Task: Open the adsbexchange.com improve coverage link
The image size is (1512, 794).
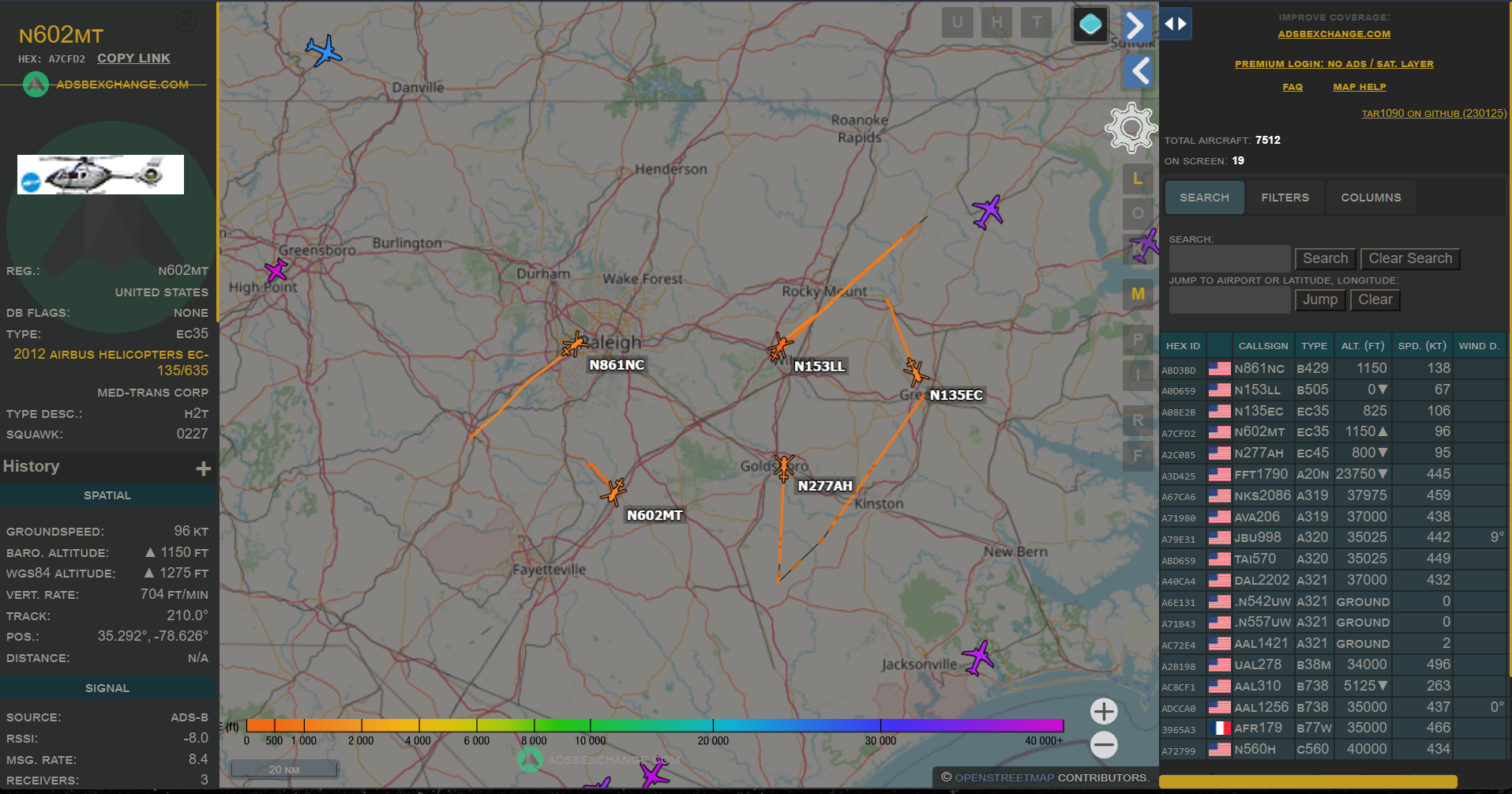Action: pos(1334,34)
